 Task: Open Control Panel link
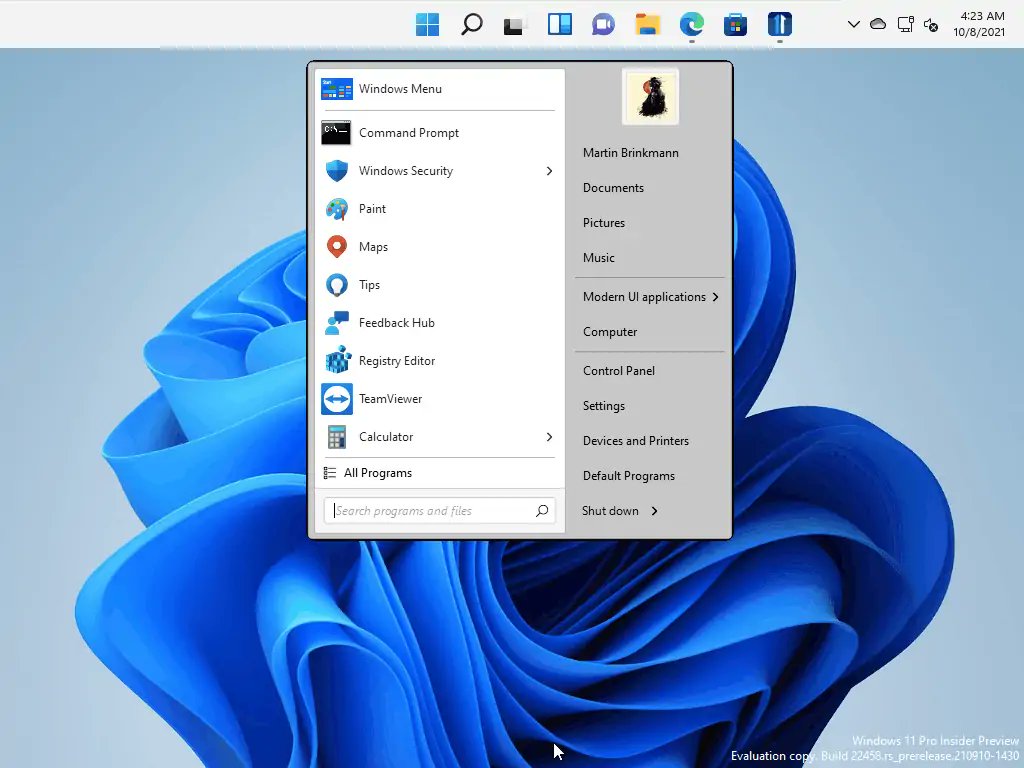tap(618, 371)
